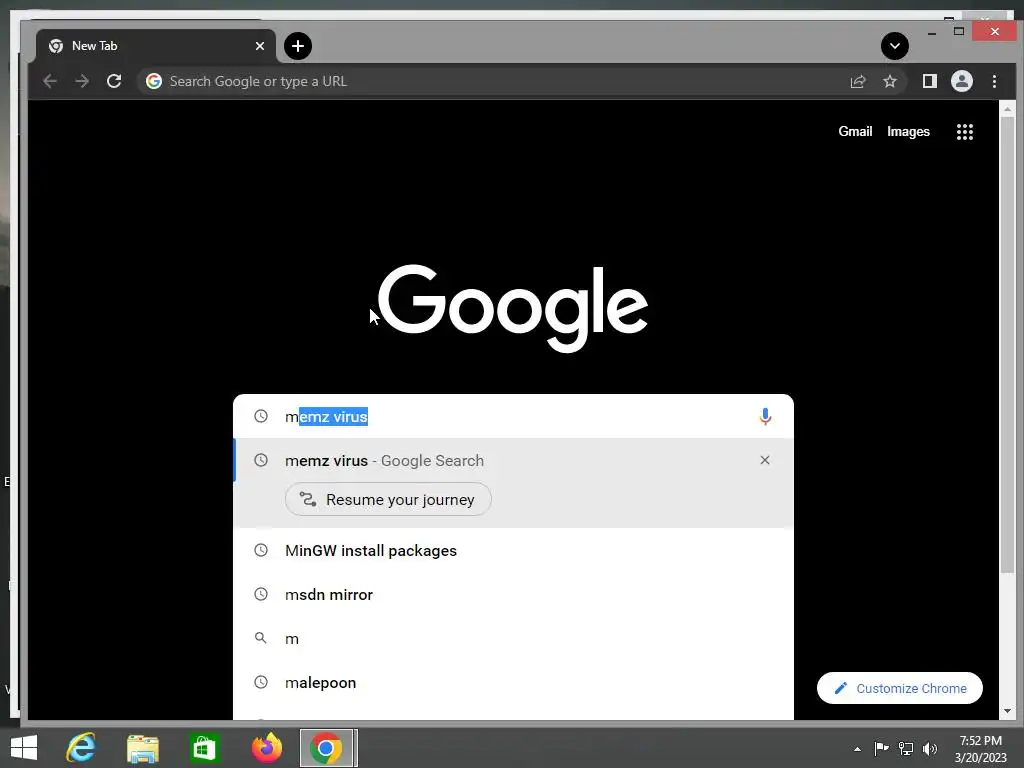1024x768 pixels.
Task: Click Customize Chrome button
Action: pos(899,688)
